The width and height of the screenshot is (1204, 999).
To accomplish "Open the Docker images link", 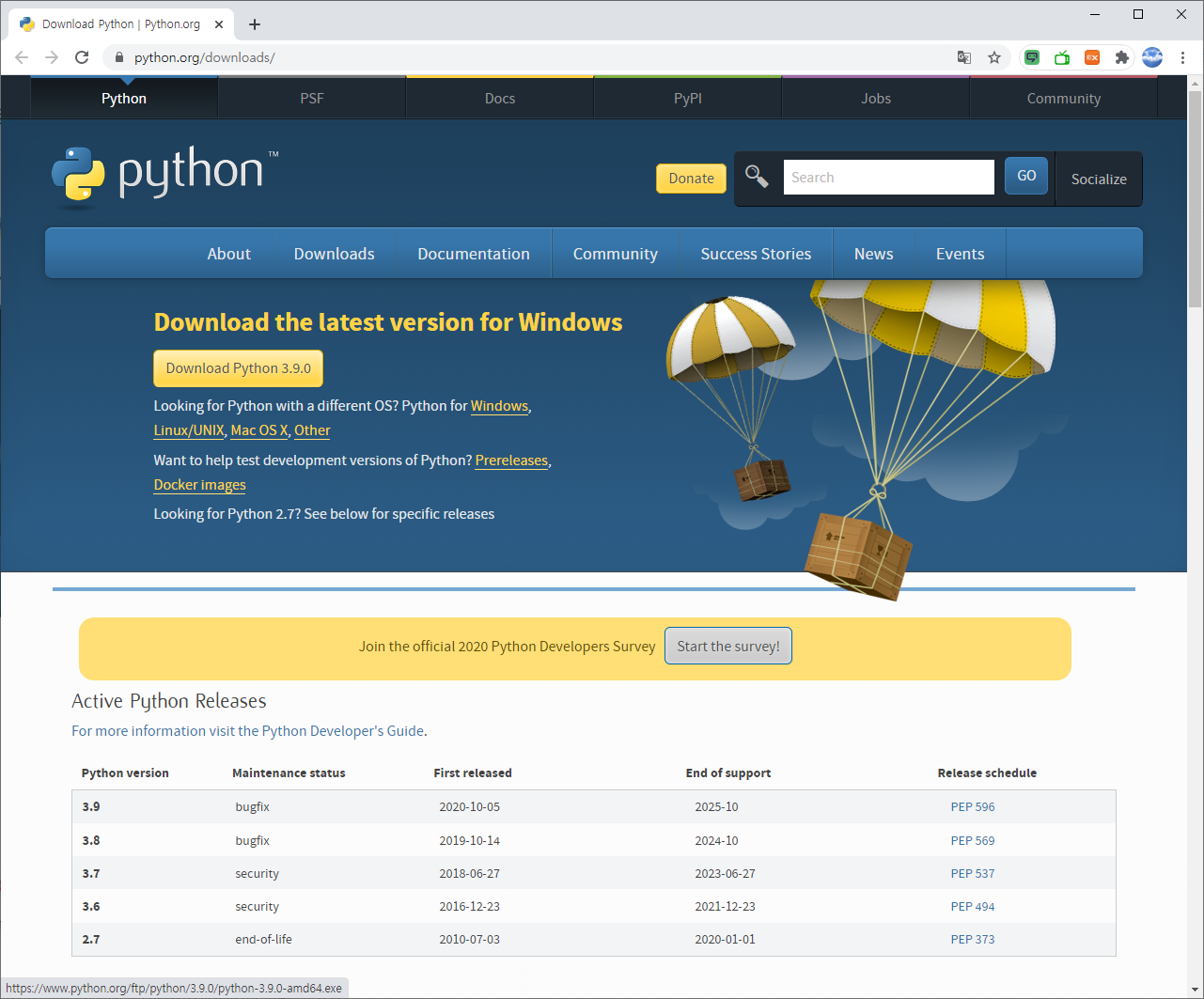I will [200, 485].
